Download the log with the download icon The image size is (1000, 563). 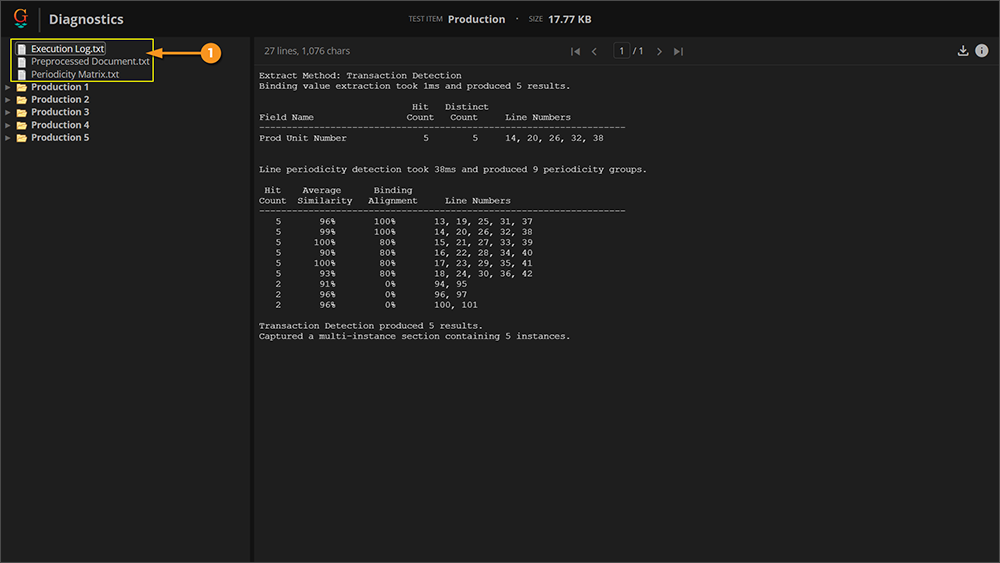pyautogui.click(x=963, y=51)
